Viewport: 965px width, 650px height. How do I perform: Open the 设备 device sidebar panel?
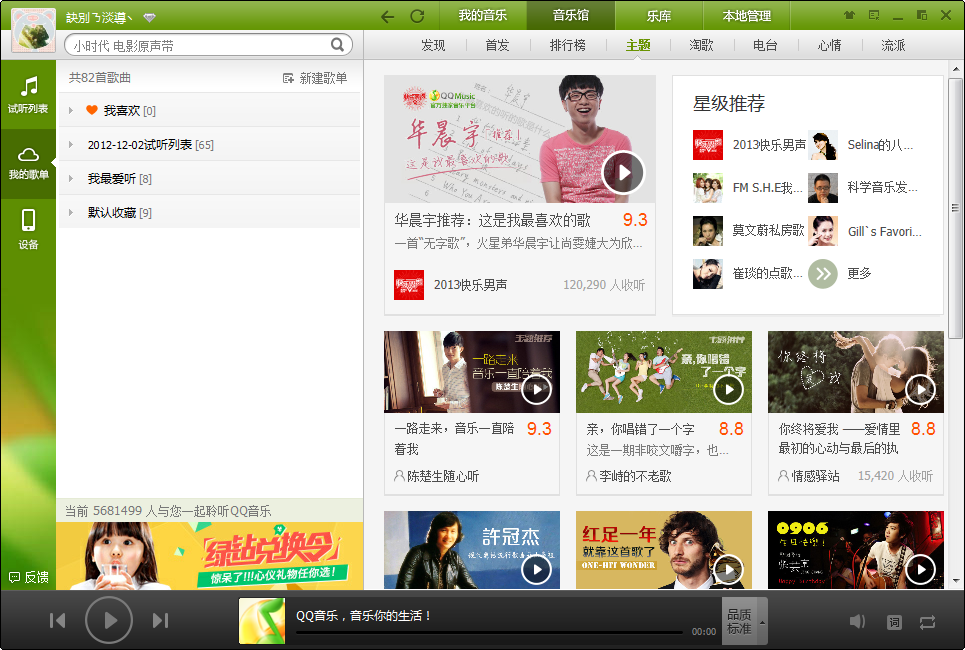click(x=28, y=229)
